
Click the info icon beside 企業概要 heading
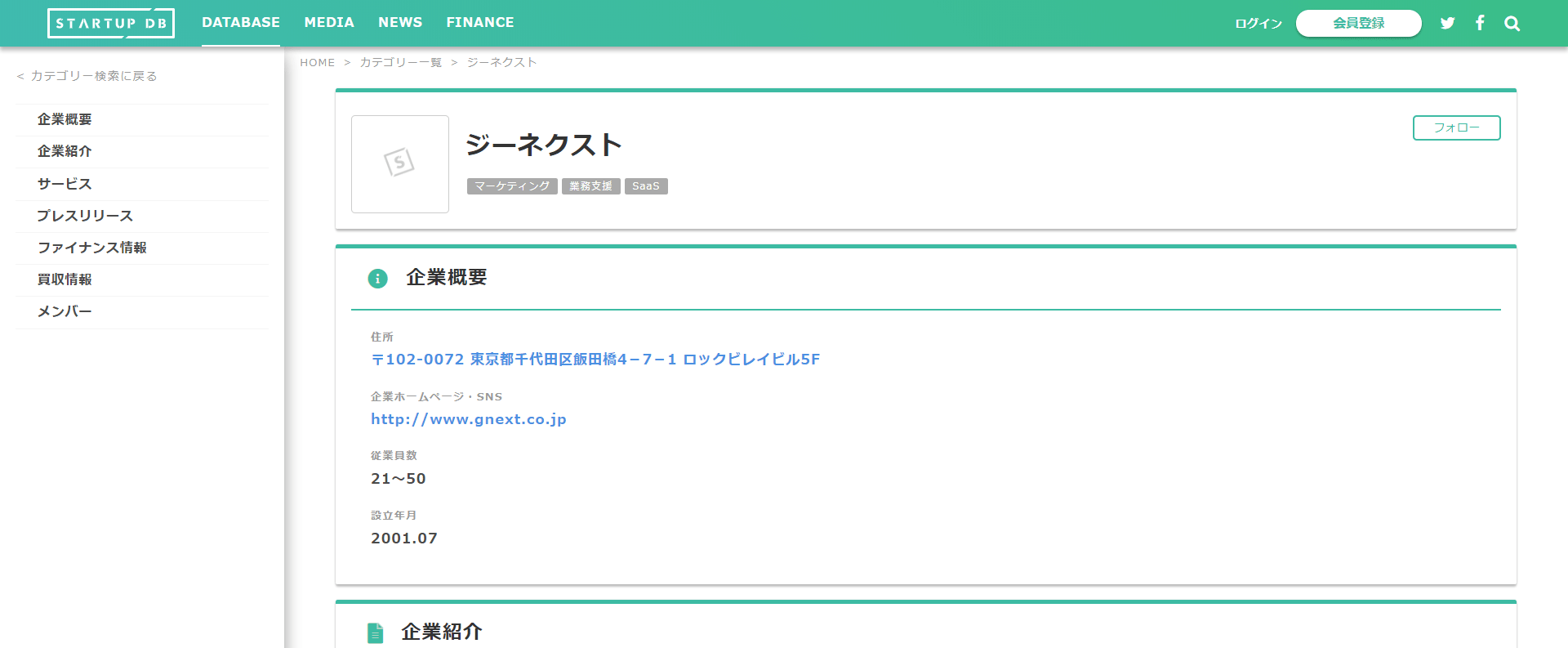[x=377, y=279]
